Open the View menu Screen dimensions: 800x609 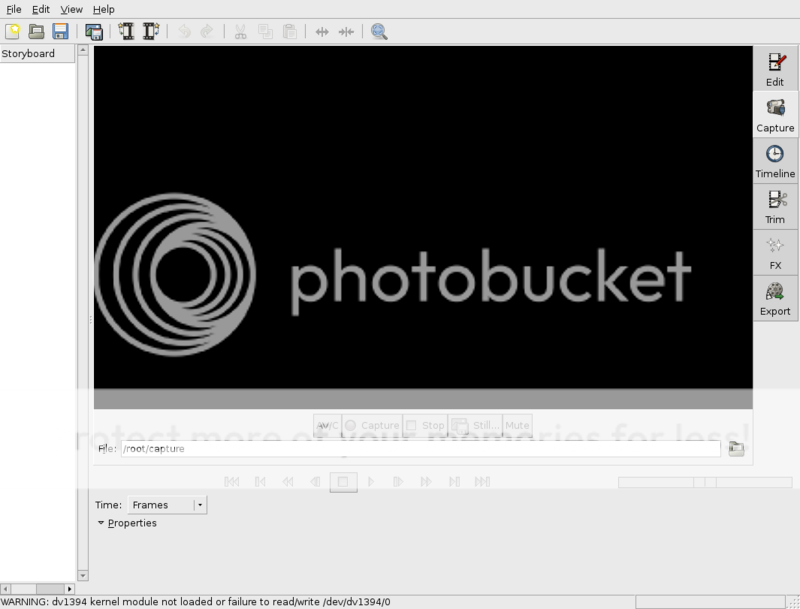[x=71, y=9]
